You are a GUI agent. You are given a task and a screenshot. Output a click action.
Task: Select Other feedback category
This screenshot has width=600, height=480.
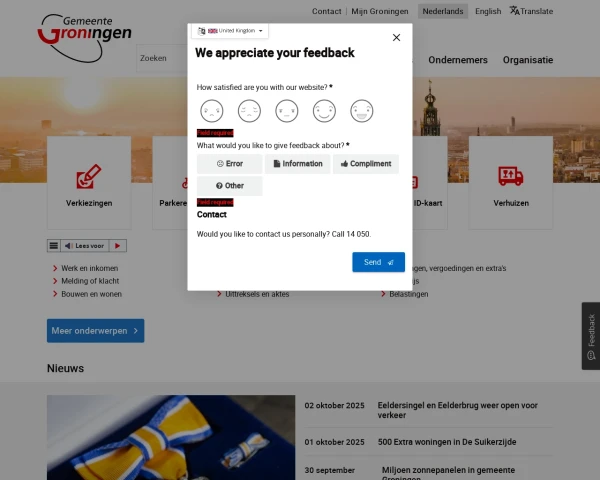pos(230,186)
